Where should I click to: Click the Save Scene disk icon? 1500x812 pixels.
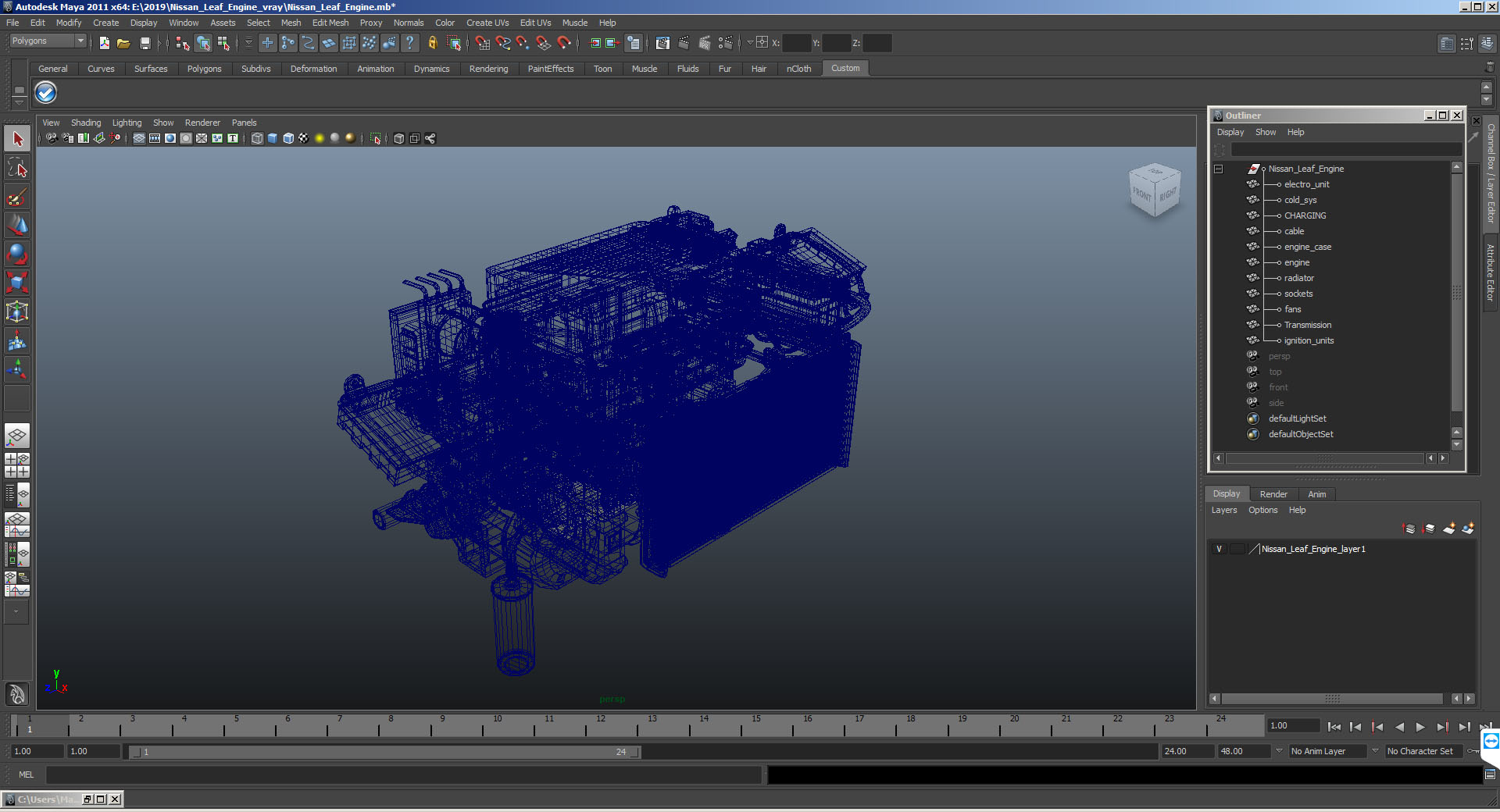point(145,43)
